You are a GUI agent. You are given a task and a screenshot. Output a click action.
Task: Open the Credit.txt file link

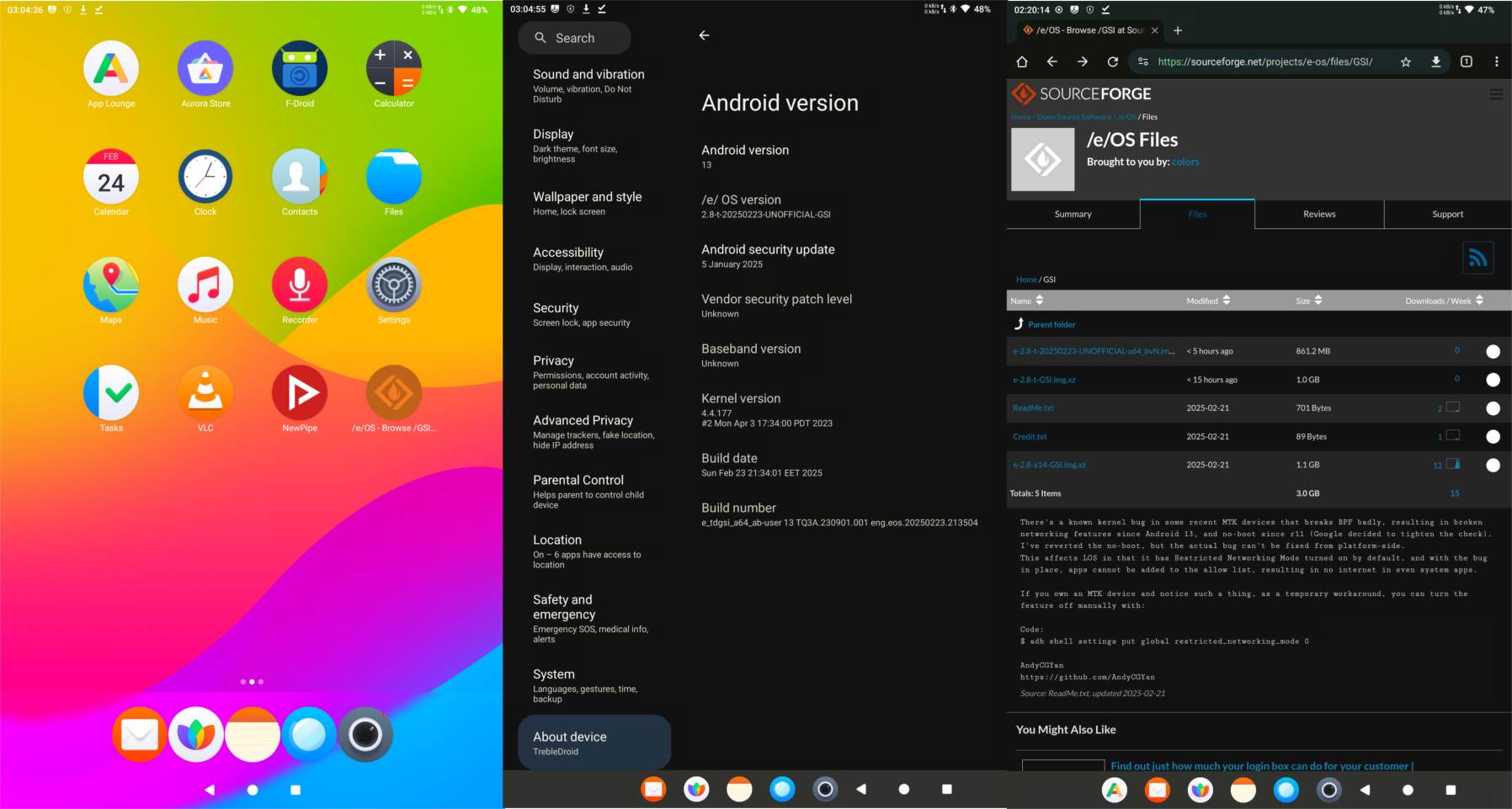pyautogui.click(x=1030, y=437)
